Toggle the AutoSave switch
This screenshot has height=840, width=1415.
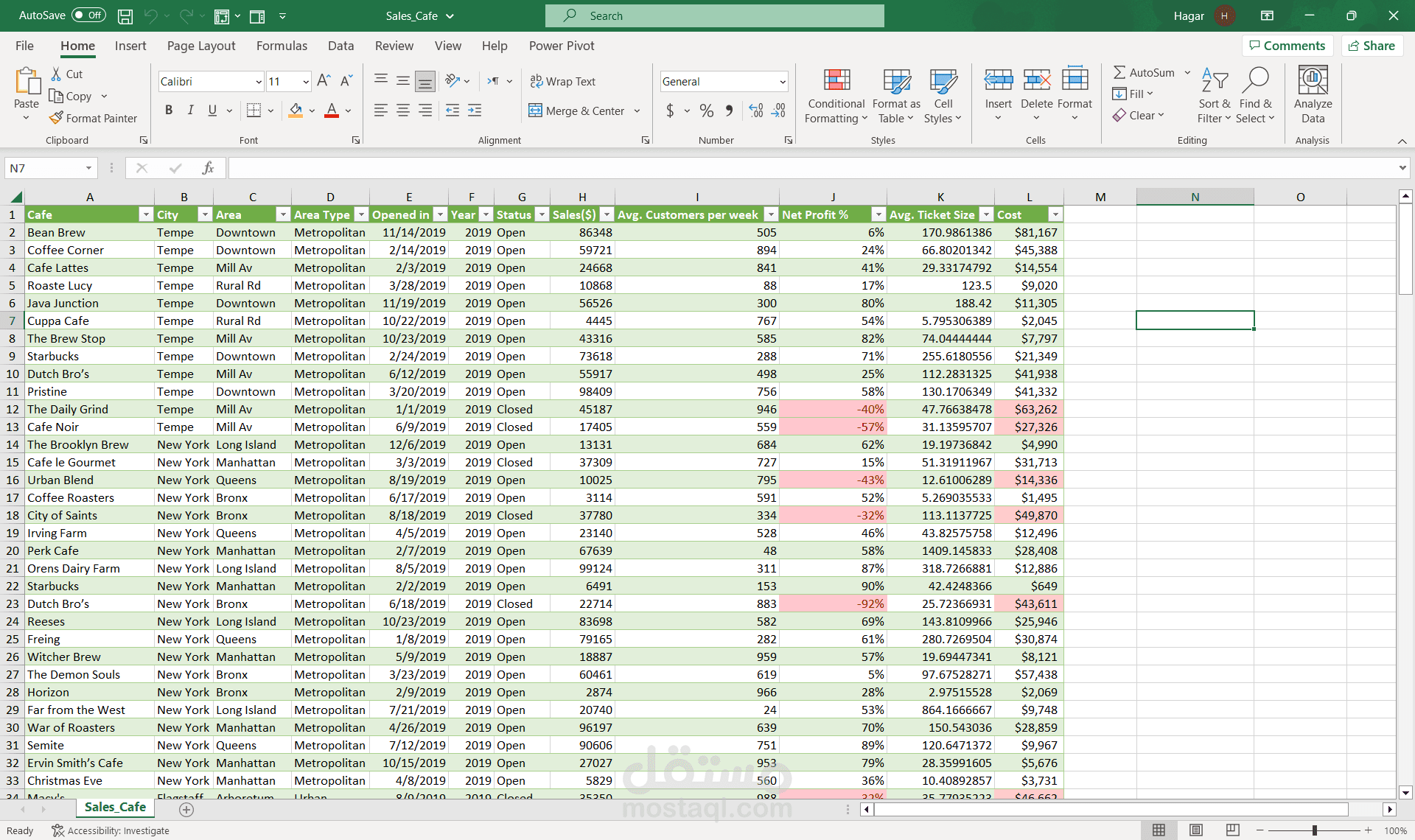tap(89, 15)
